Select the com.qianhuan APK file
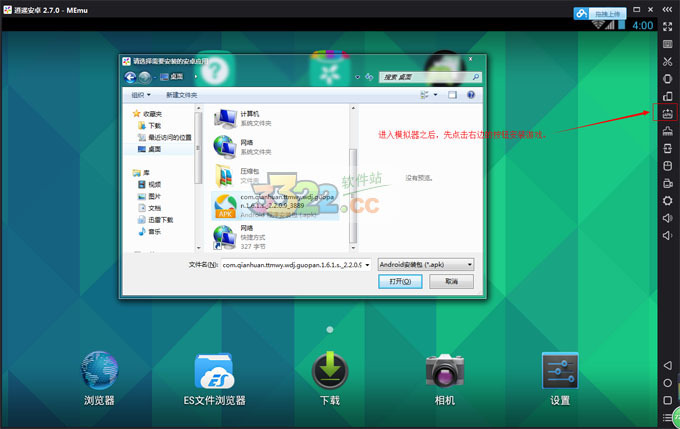This screenshot has height=429, width=680. (276, 206)
